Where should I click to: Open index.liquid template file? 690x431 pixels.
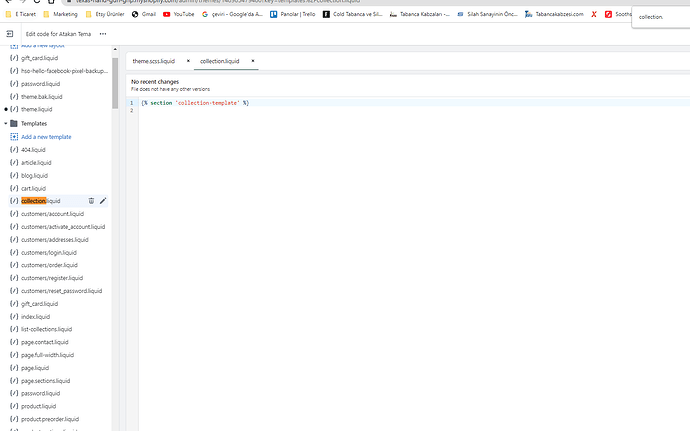(35, 317)
